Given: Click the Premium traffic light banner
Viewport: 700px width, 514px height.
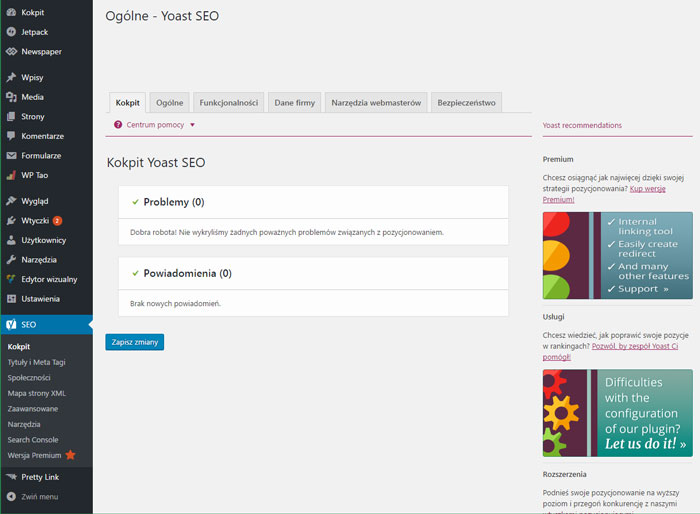Looking at the screenshot, I should pyautogui.click(x=617, y=255).
